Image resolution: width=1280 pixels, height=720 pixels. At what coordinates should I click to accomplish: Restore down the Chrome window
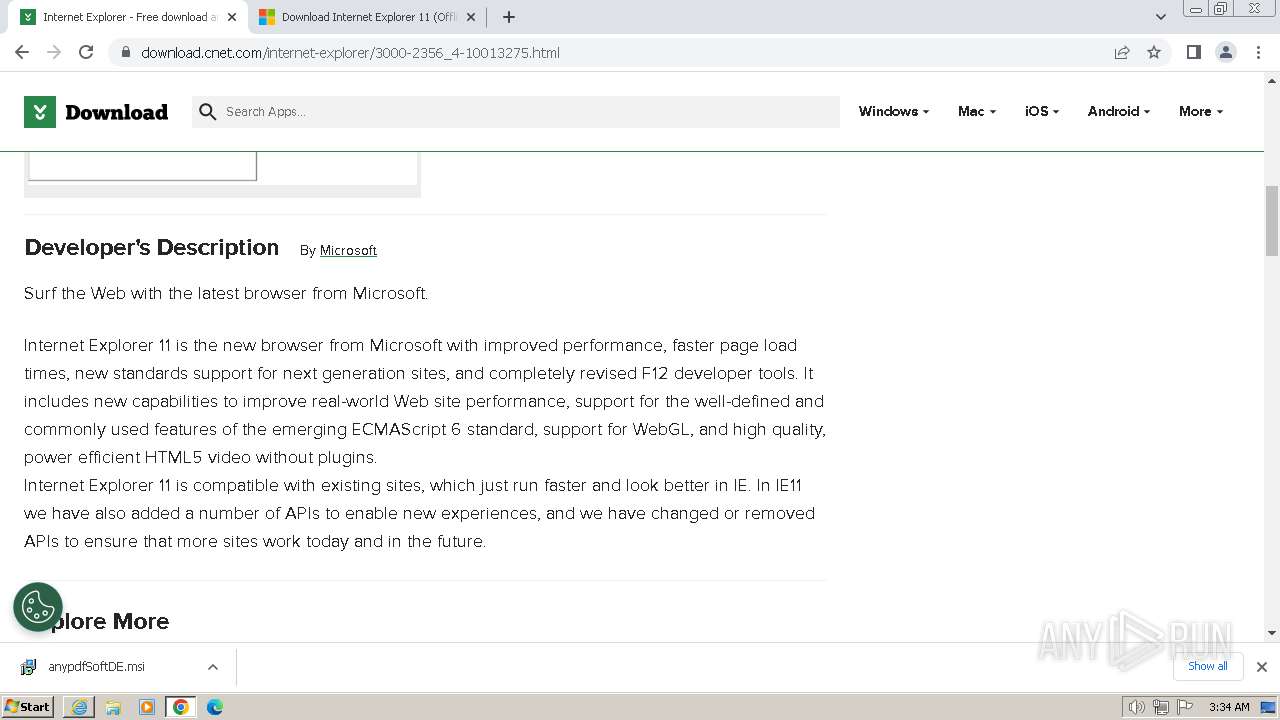pyautogui.click(x=1220, y=9)
